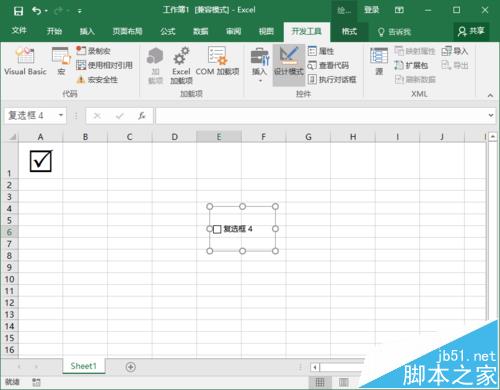The width and height of the screenshot is (500, 390).
Task: Open Excel Add-ins (Excel 加载项)
Action: [181, 65]
